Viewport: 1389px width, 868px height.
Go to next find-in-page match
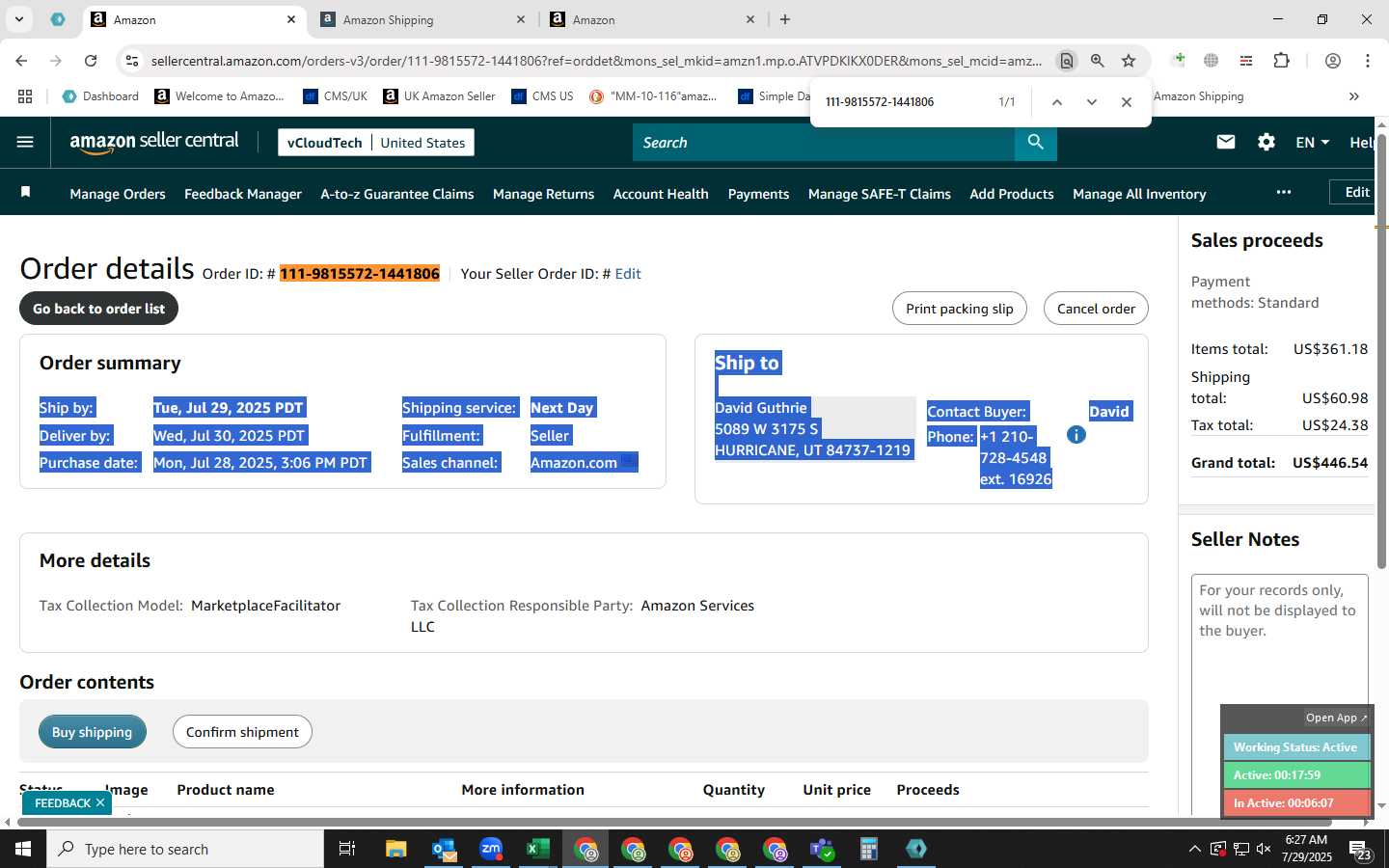(x=1092, y=101)
